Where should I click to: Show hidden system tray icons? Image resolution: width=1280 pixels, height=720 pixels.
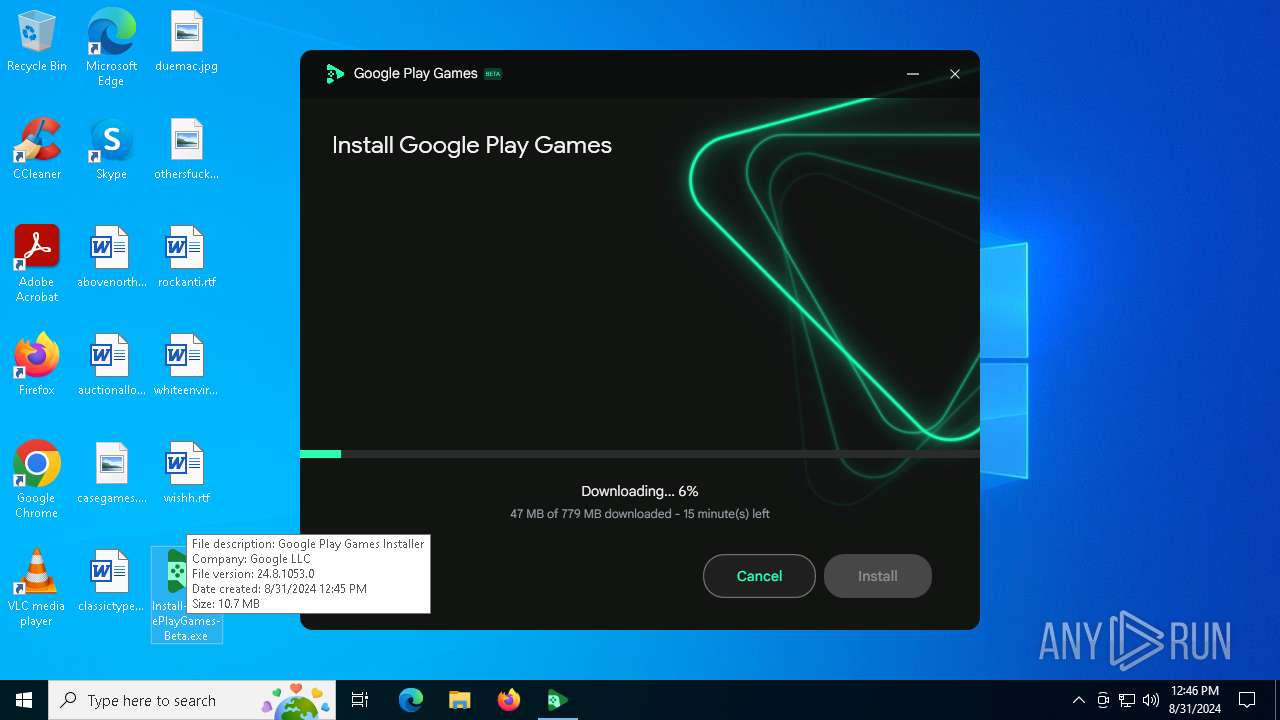1078,700
